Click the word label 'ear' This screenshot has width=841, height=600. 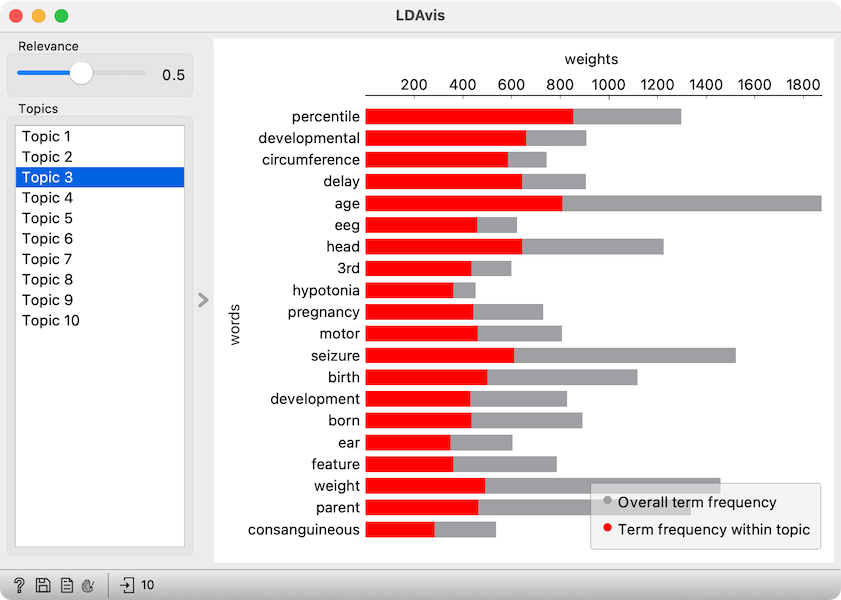point(349,443)
